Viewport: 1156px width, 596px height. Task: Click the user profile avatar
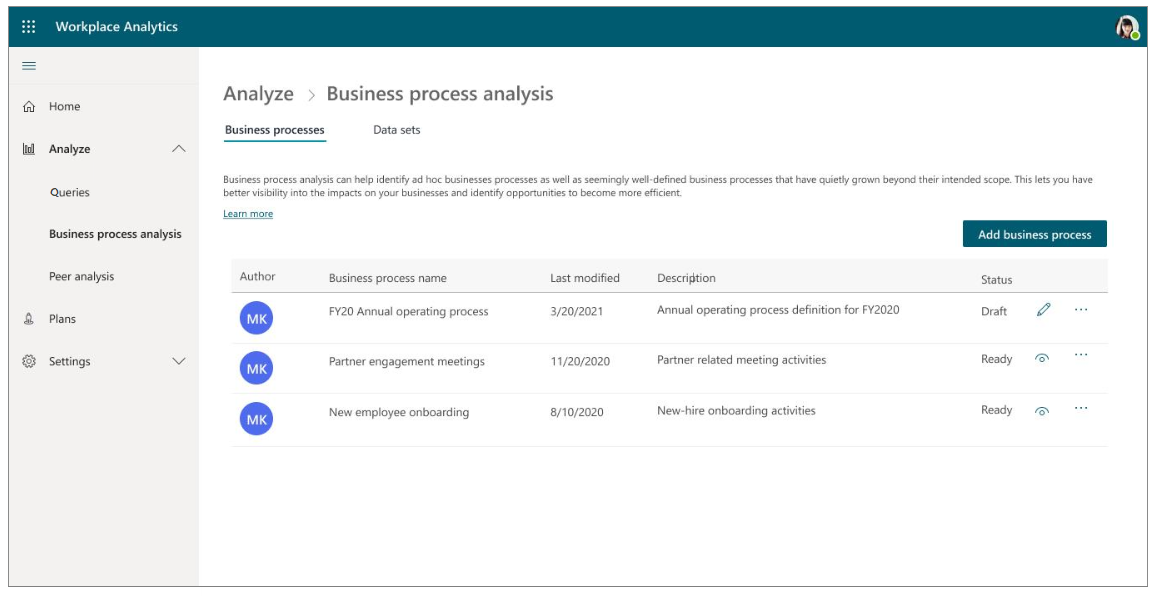[x=1127, y=26]
